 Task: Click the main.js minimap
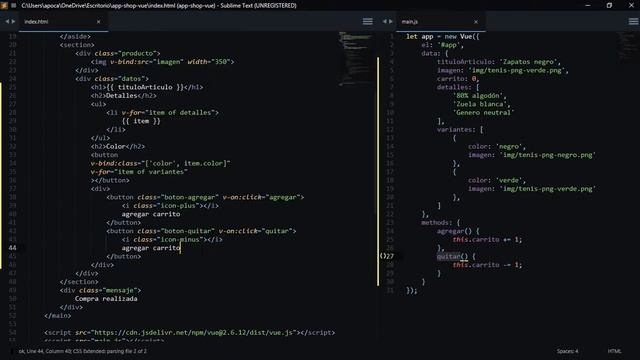(x=627, y=46)
